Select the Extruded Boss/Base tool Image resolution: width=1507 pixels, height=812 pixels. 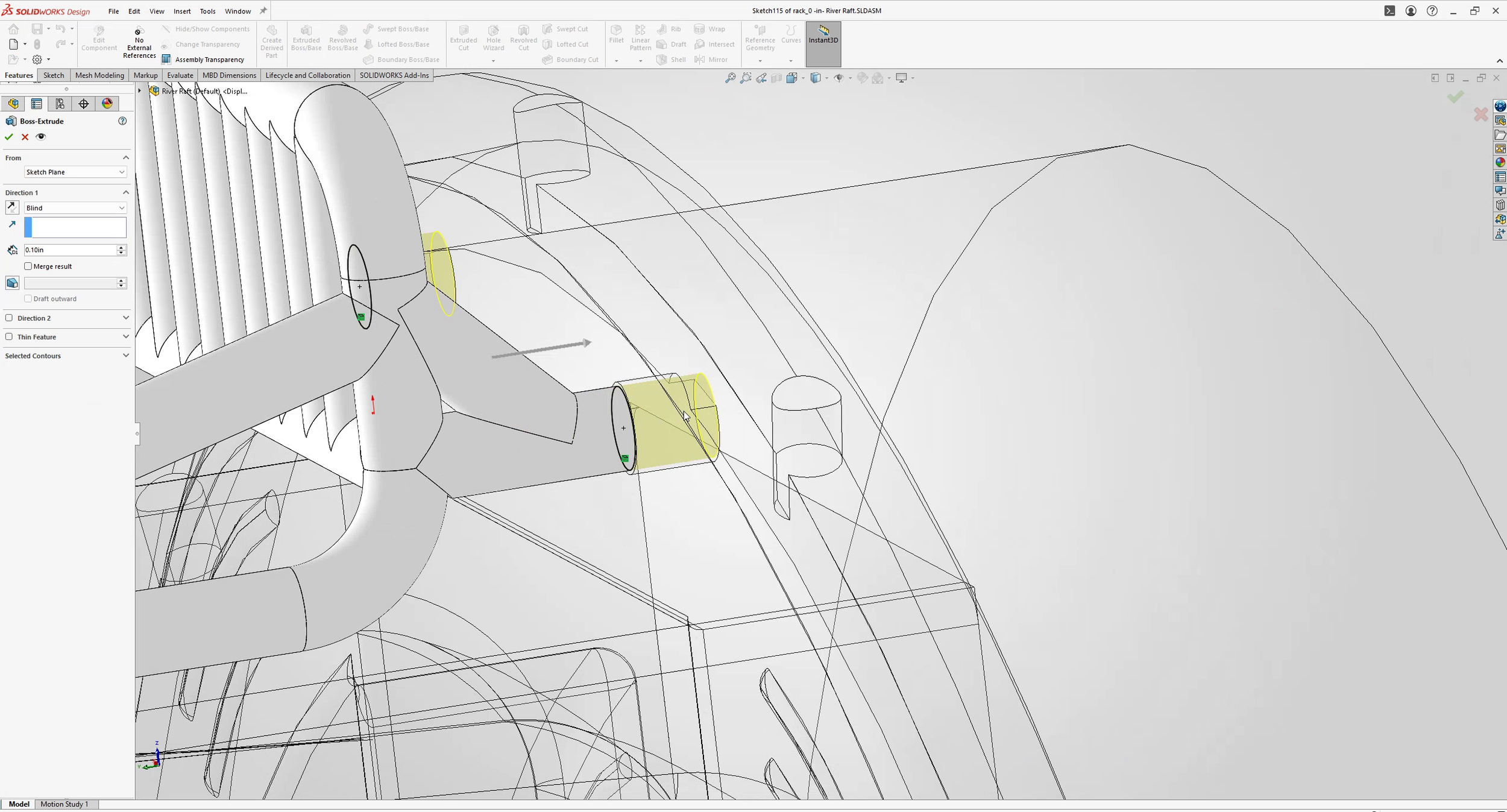pyautogui.click(x=306, y=37)
